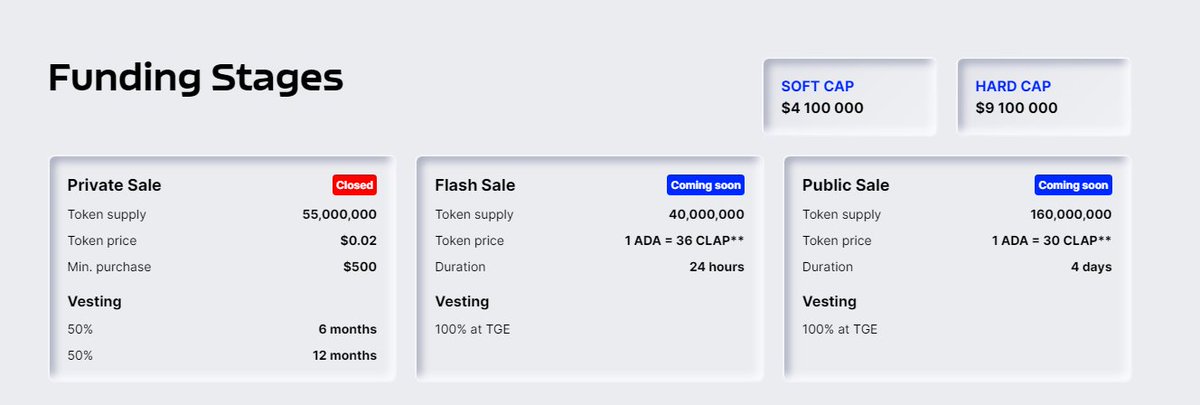This screenshot has width=1200, height=405.
Task: Select the SOFT CAP card
Action: pos(849,96)
